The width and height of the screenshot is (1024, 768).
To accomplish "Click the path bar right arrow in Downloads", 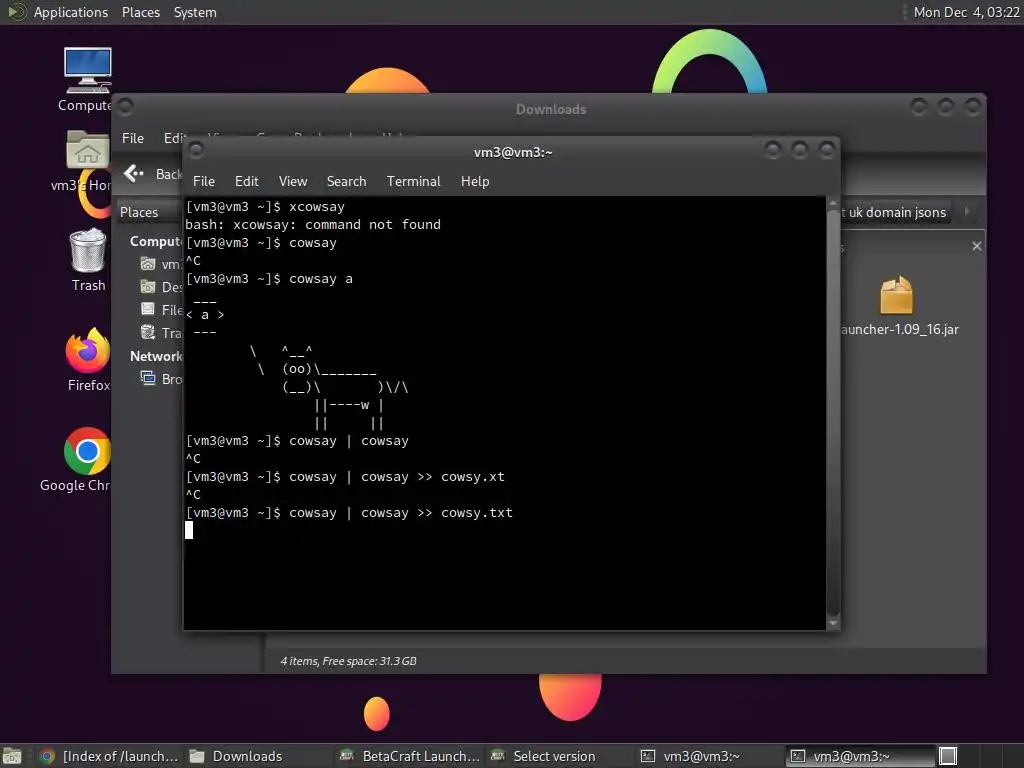I will pos(967,212).
